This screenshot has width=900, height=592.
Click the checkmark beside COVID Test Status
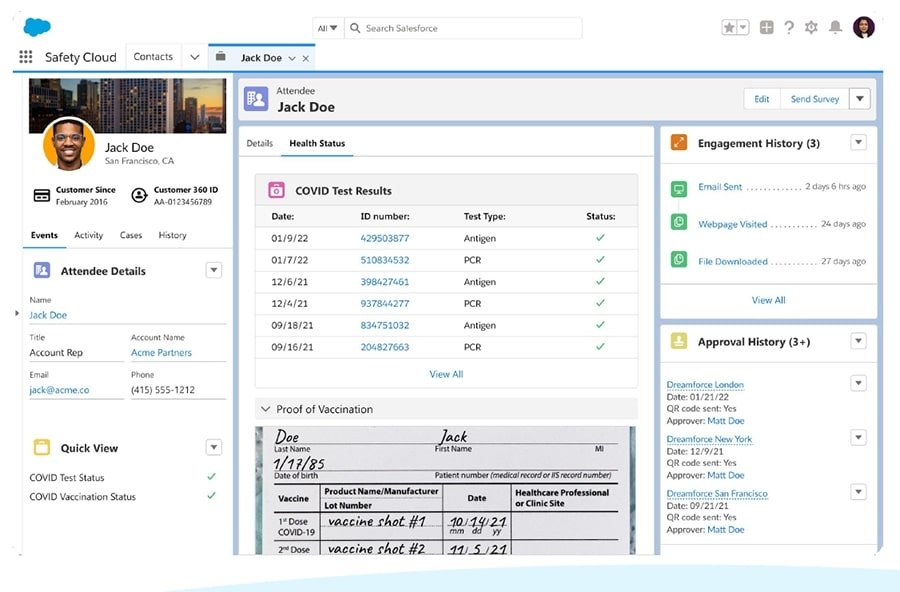pyautogui.click(x=210, y=478)
